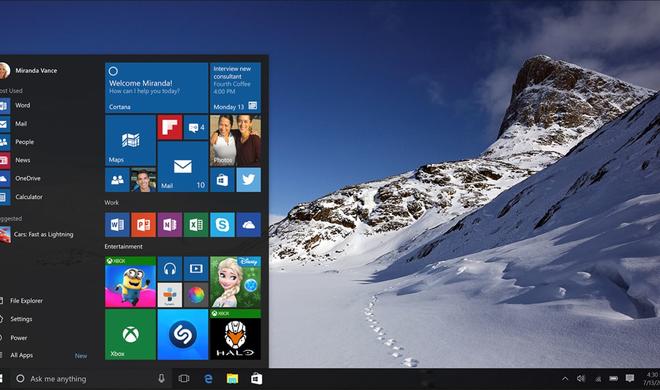The image size is (660, 390).
Task: Open the Power options
Action: 14,337
